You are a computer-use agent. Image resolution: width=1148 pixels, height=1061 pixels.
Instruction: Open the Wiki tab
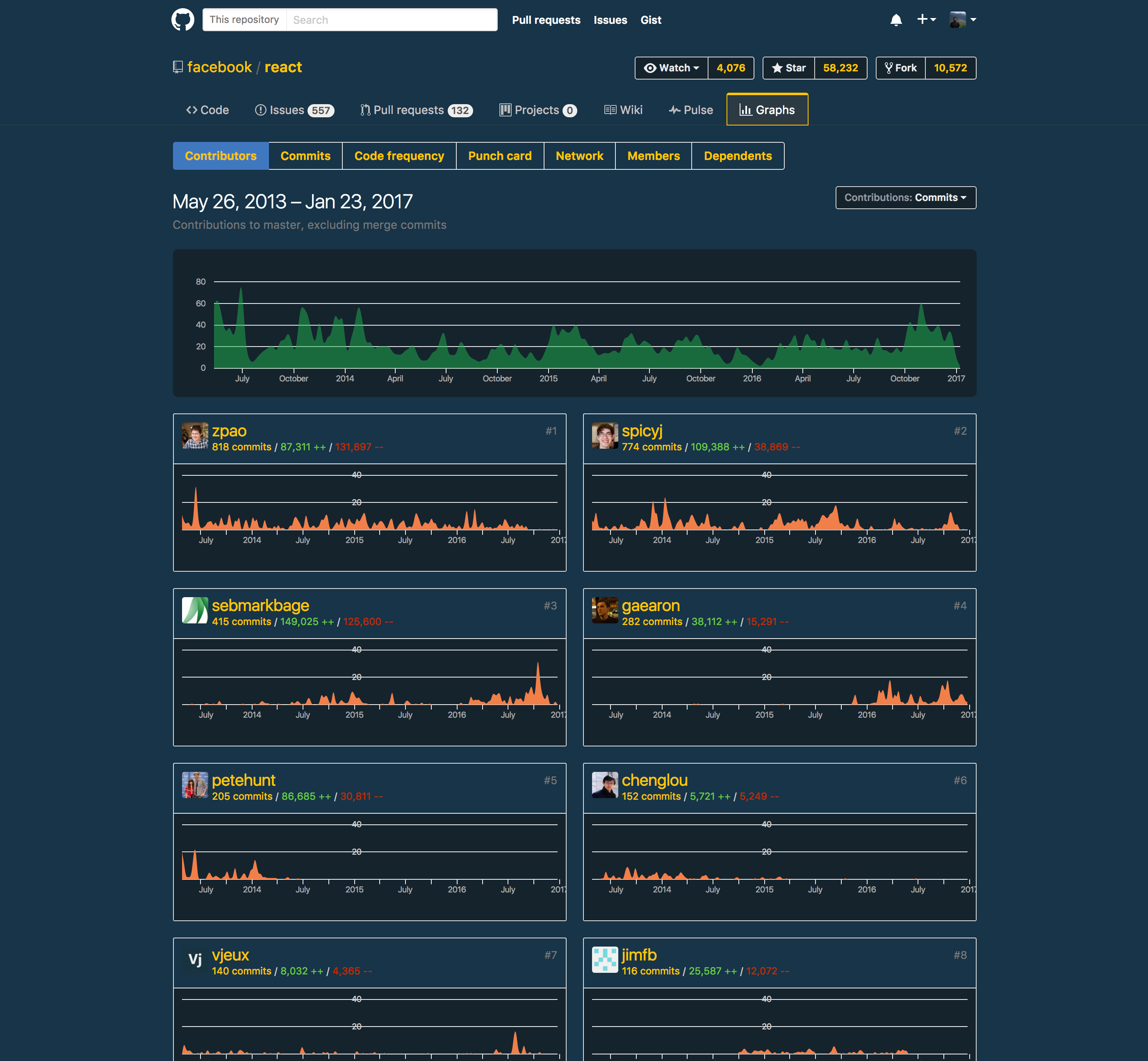(623, 110)
